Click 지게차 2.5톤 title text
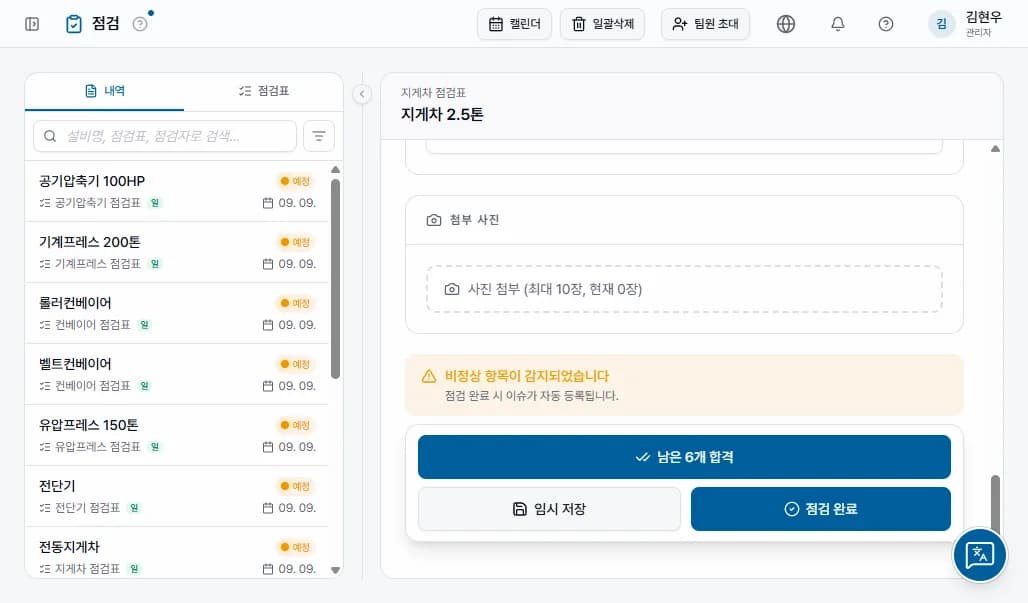 point(442,114)
